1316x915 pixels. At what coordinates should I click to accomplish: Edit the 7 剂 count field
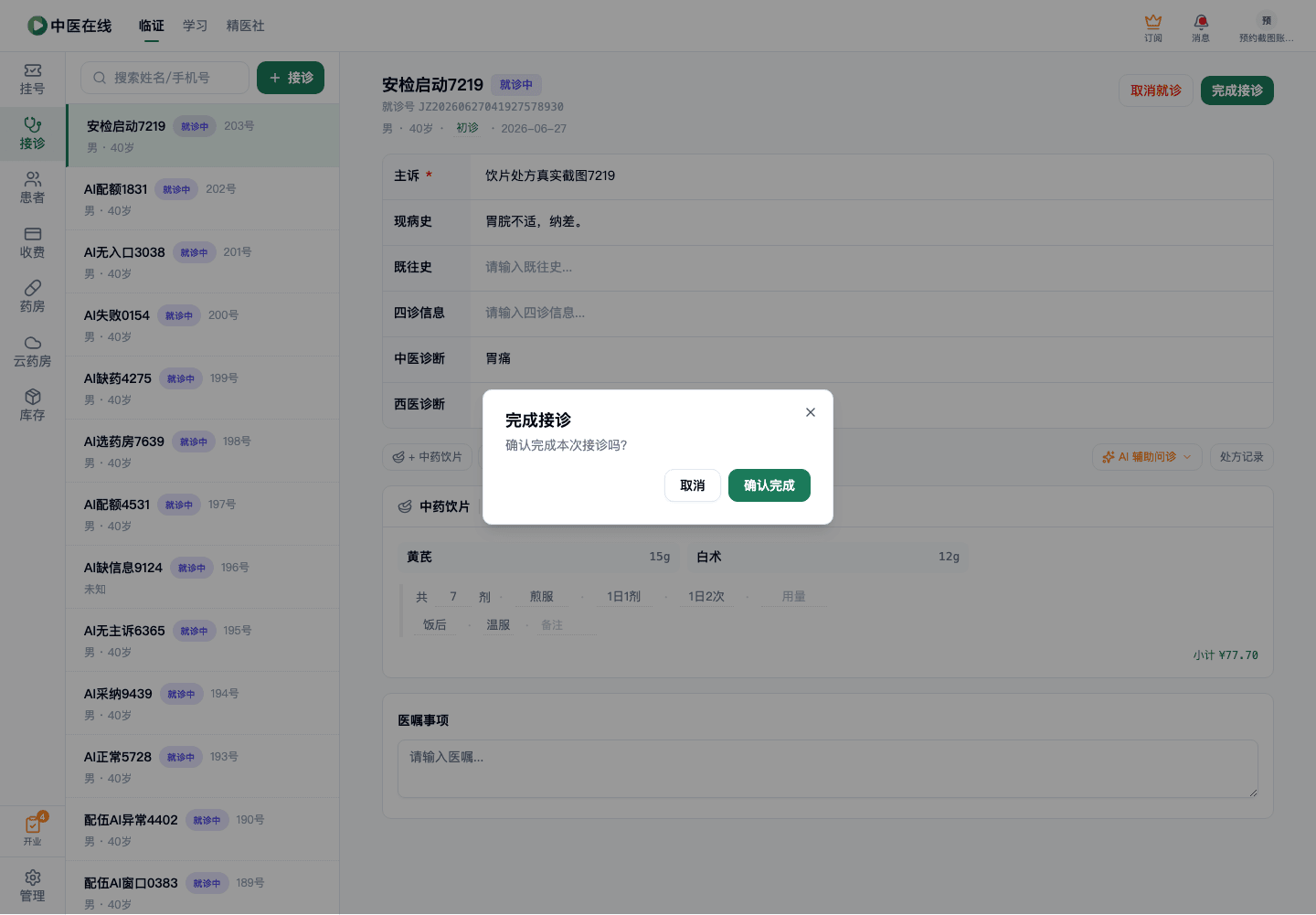point(453,597)
